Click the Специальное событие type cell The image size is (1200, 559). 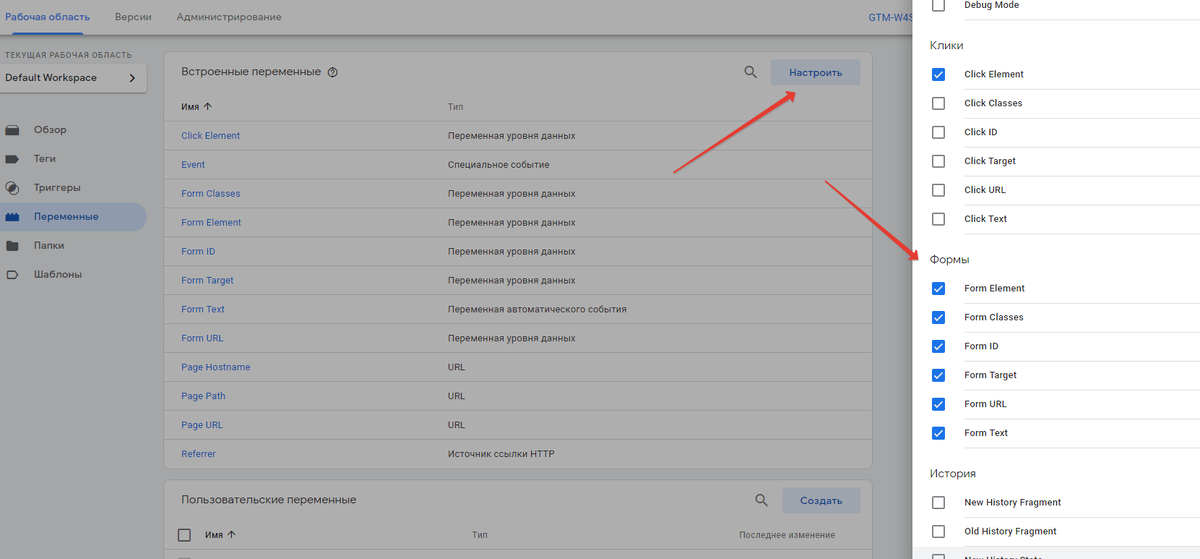click(498, 165)
